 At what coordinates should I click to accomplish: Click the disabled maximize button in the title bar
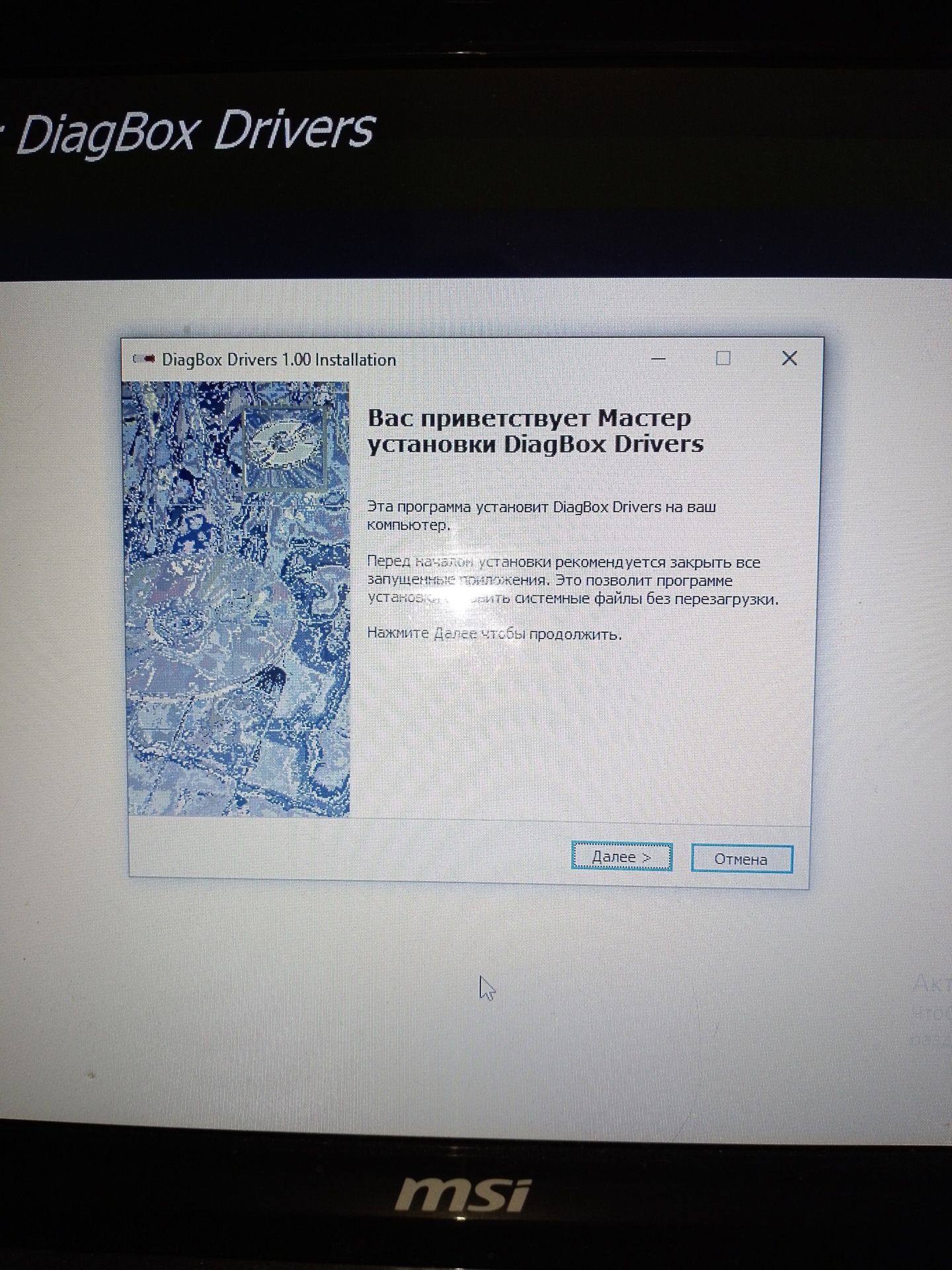pyautogui.click(x=723, y=359)
